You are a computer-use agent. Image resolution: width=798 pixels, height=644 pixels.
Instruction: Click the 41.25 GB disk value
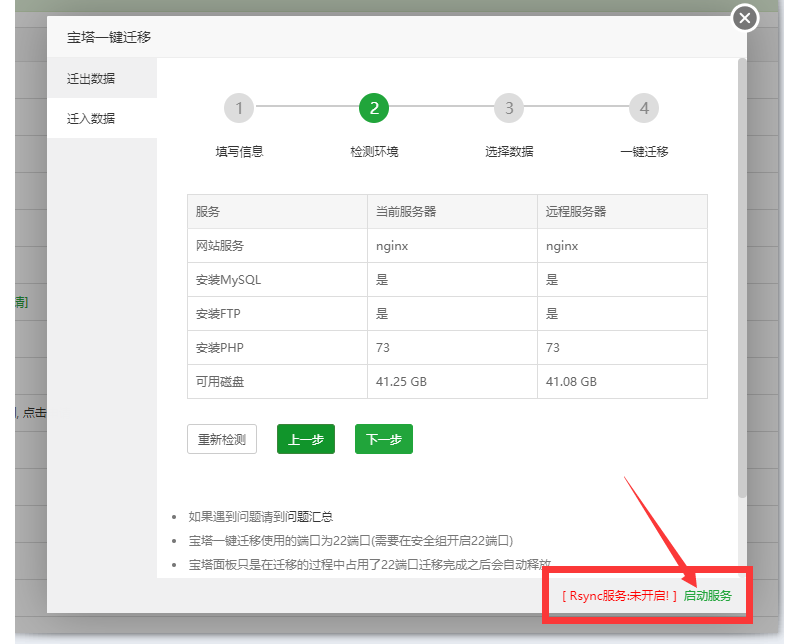pyautogui.click(x=401, y=382)
